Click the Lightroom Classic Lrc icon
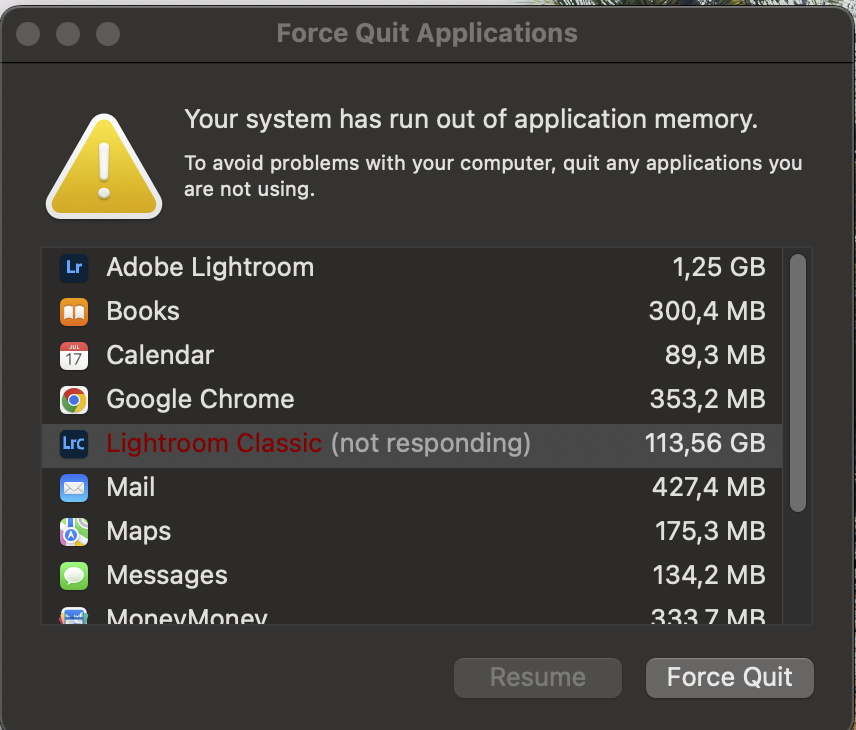The width and height of the screenshot is (856, 730). click(74, 443)
